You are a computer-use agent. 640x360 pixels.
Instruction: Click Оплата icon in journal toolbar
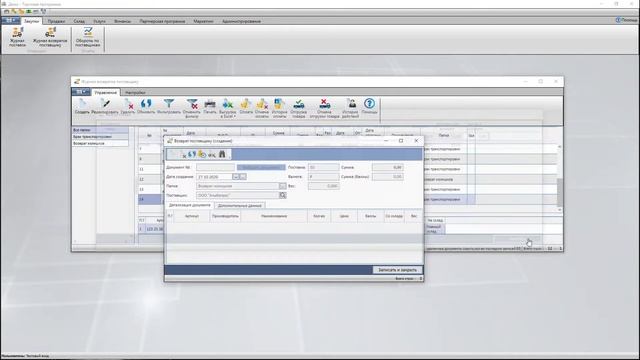pos(246,107)
